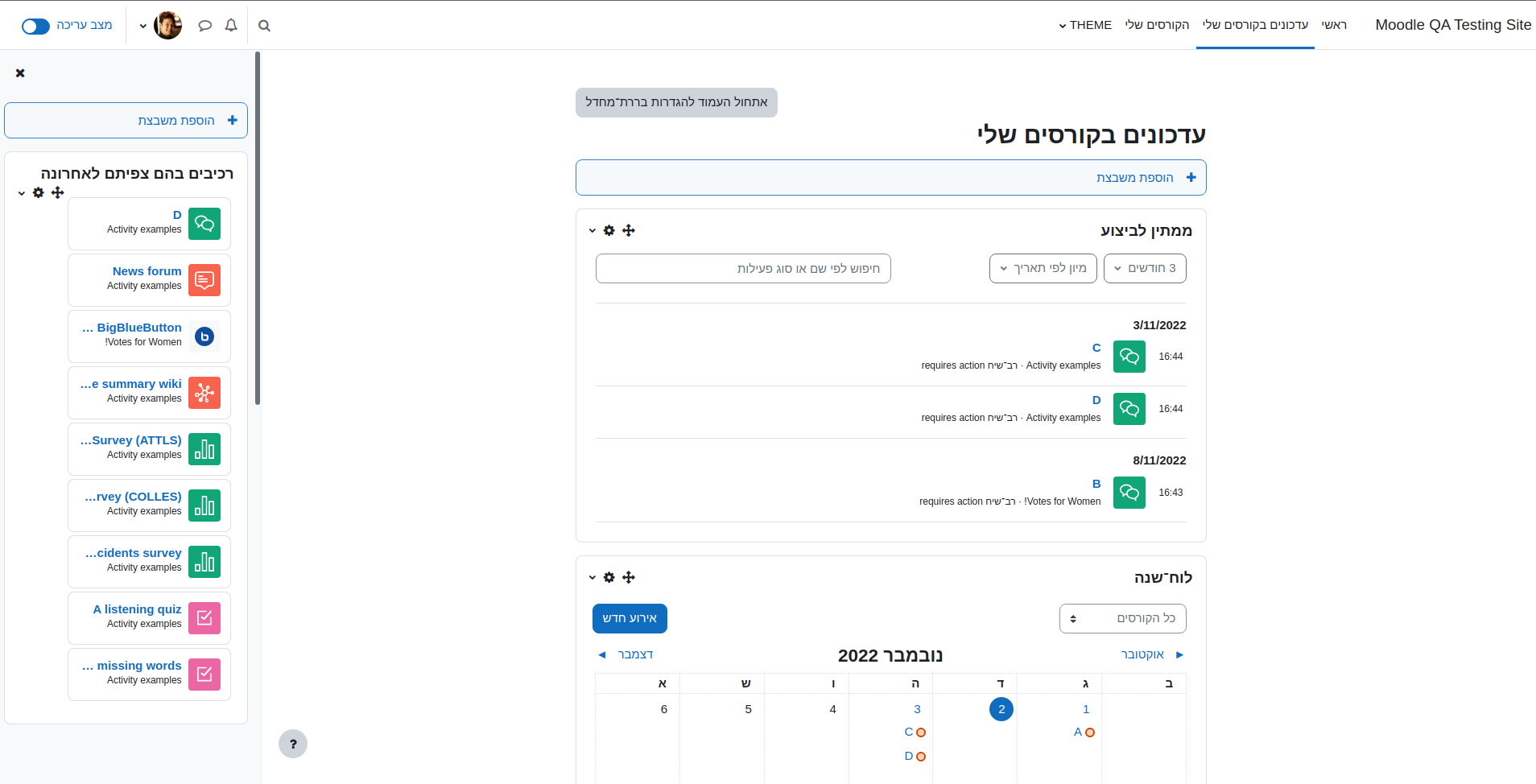Click move icon of ממתין לביצוע block
Viewport: 1536px width, 784px height.
(x=629, y=230)
